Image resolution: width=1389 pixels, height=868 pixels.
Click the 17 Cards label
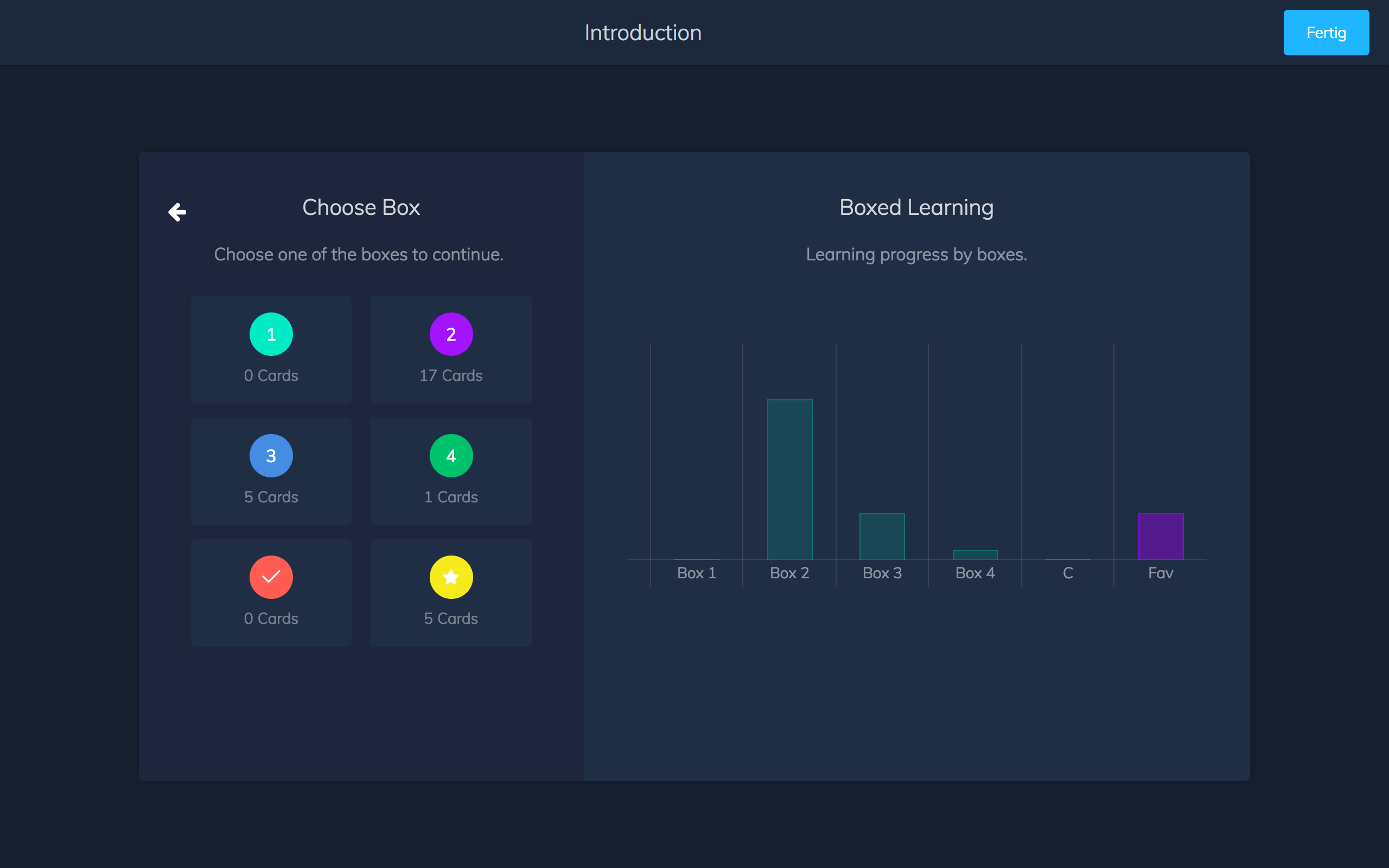(451, 375)
